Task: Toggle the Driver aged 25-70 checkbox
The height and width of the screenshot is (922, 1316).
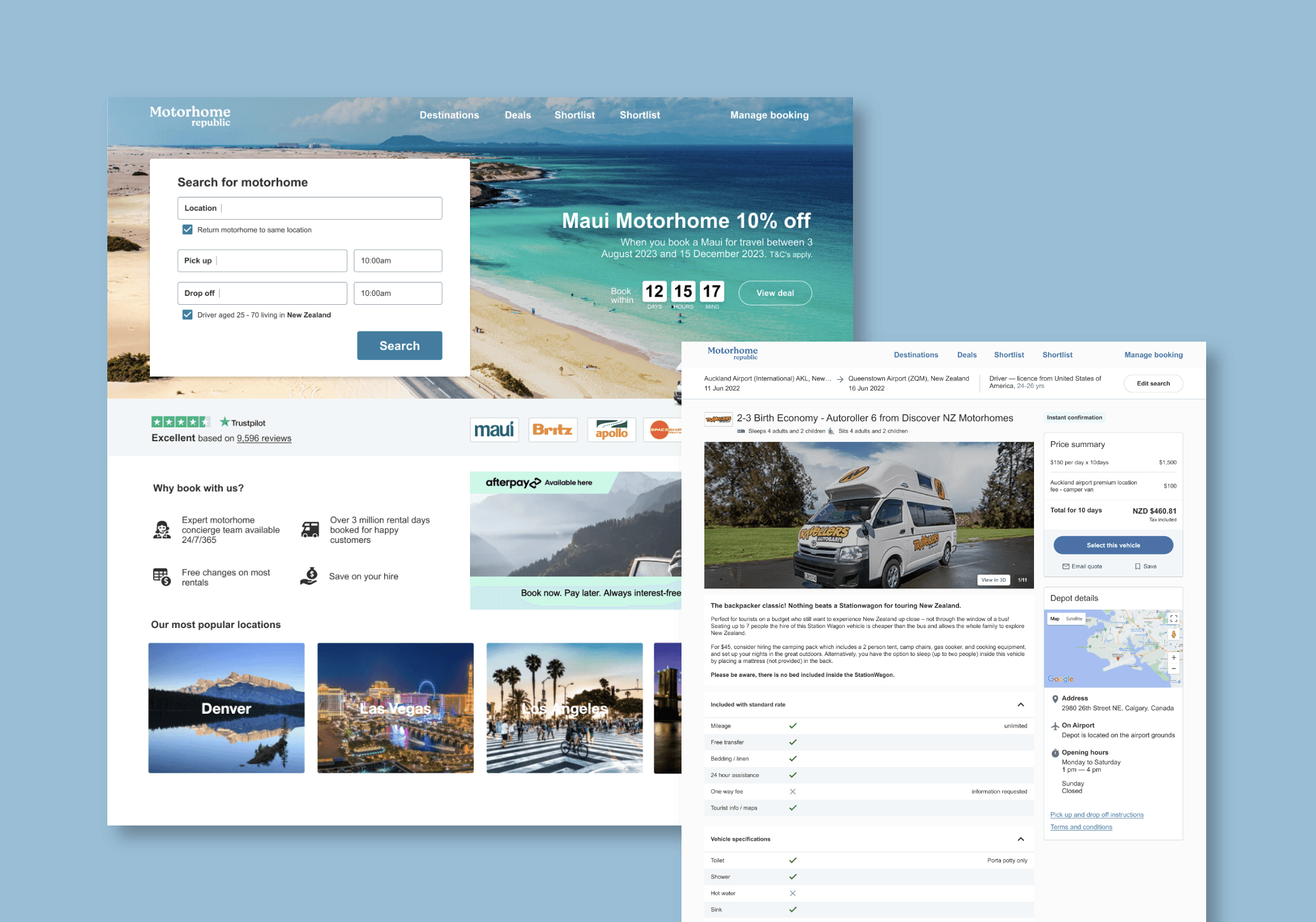Action: click(187, 315)
